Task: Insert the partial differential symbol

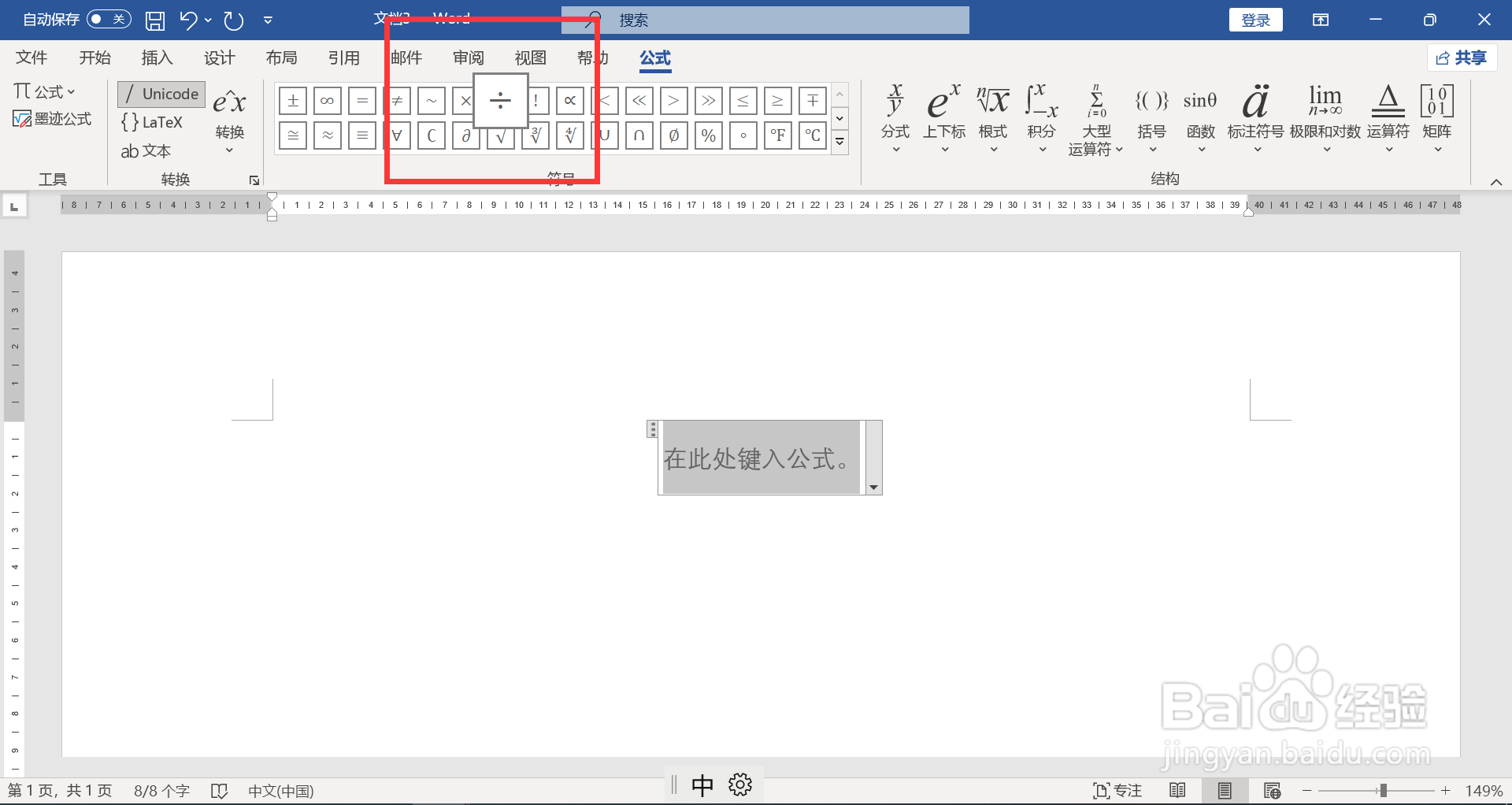Action: (466, 135)
